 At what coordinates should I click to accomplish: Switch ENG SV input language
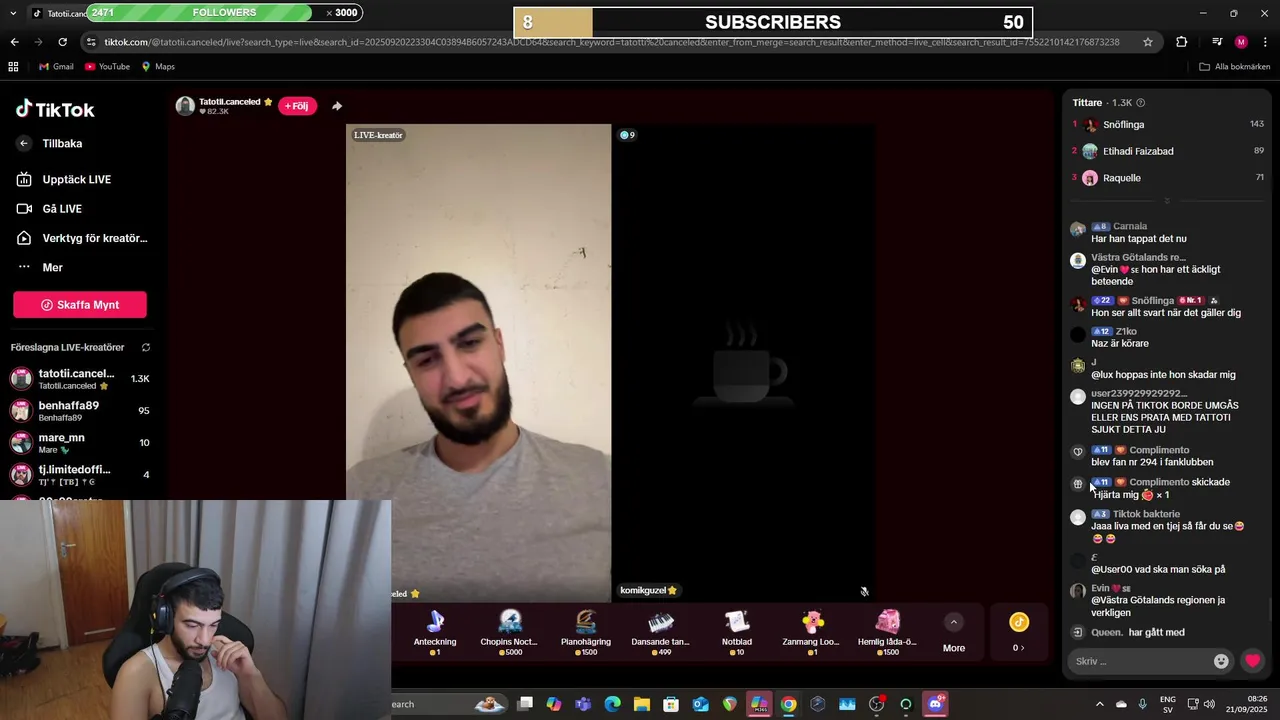coord(1167,704)
